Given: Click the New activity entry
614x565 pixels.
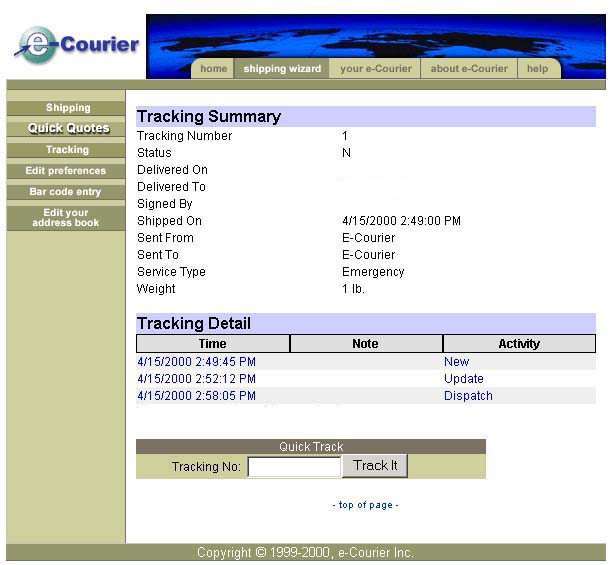Looking at the screenshot, I should 456,362.
